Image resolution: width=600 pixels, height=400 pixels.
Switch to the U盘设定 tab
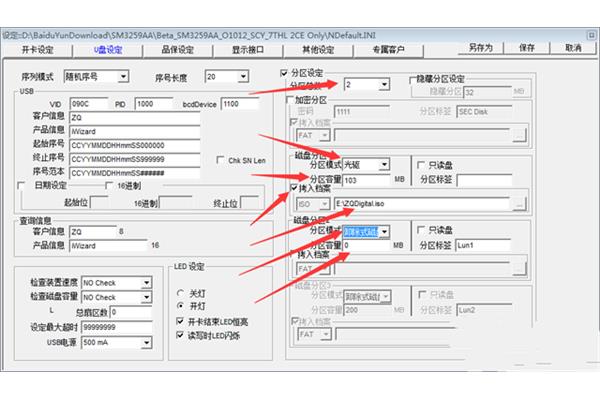click(x=108, y=50)
